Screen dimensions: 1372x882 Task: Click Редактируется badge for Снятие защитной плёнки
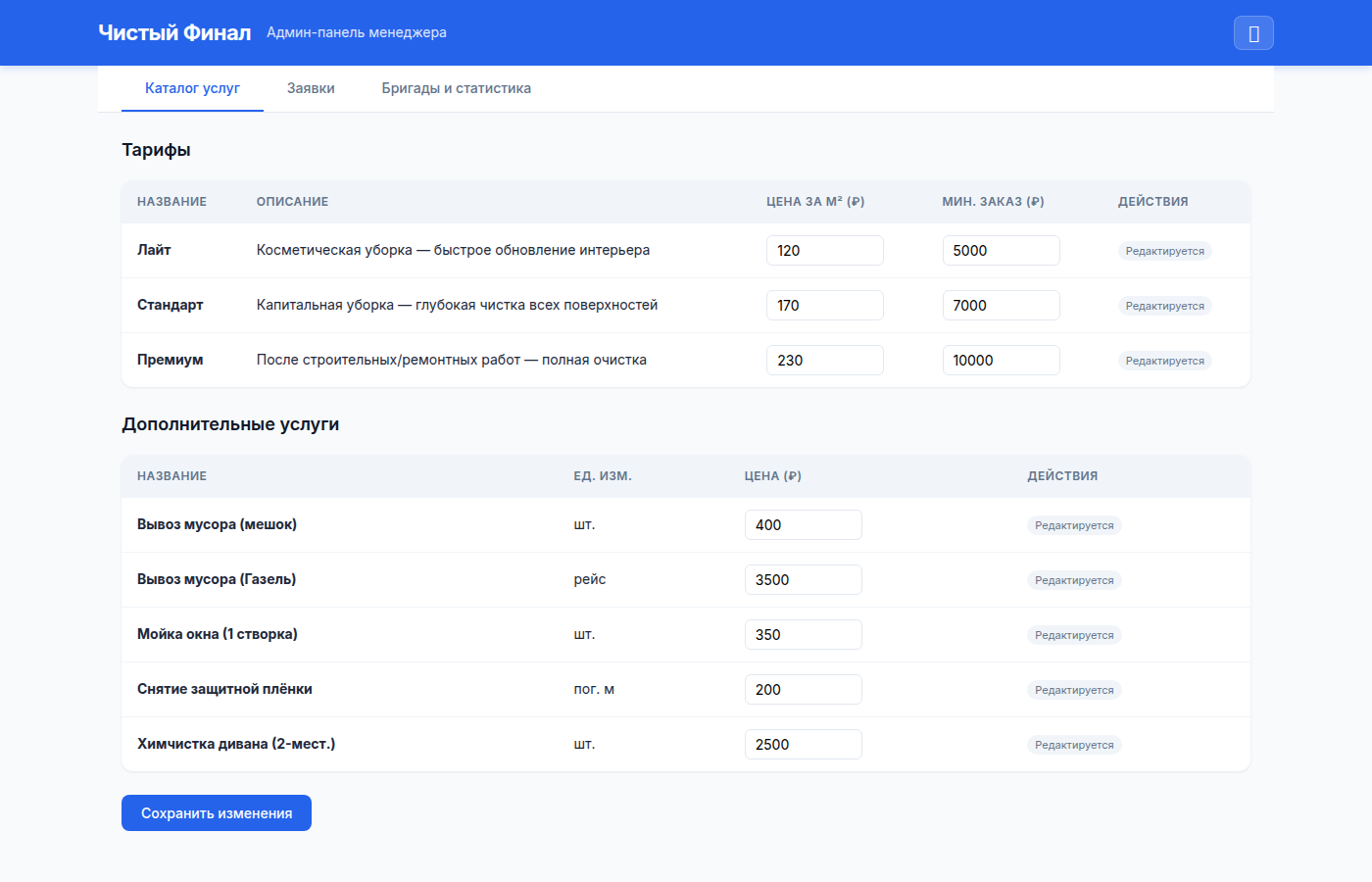click(x=1074, y=690)
